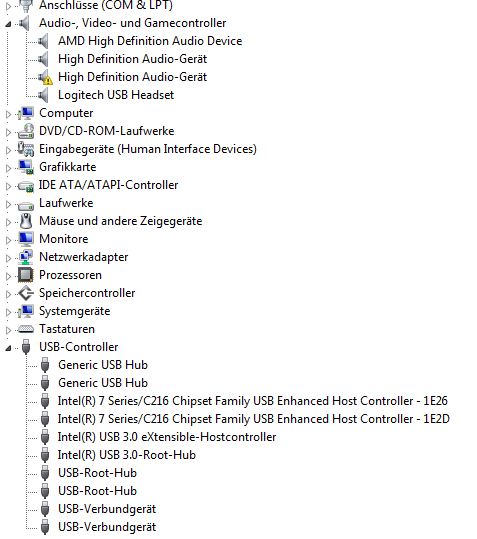Select 'High Definition Audio-Gerät' label with warning icon
The height and width of the screenshot is (539, 477).
[133, 77]
